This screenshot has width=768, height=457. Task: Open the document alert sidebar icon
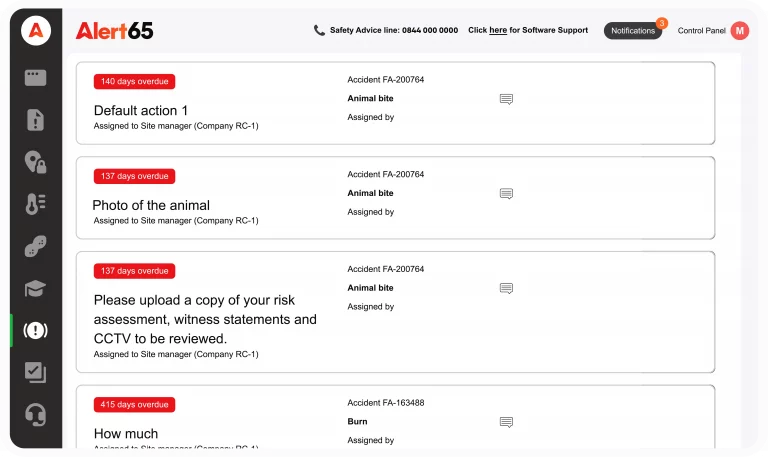pyautogui.click(x=36, y=120)
